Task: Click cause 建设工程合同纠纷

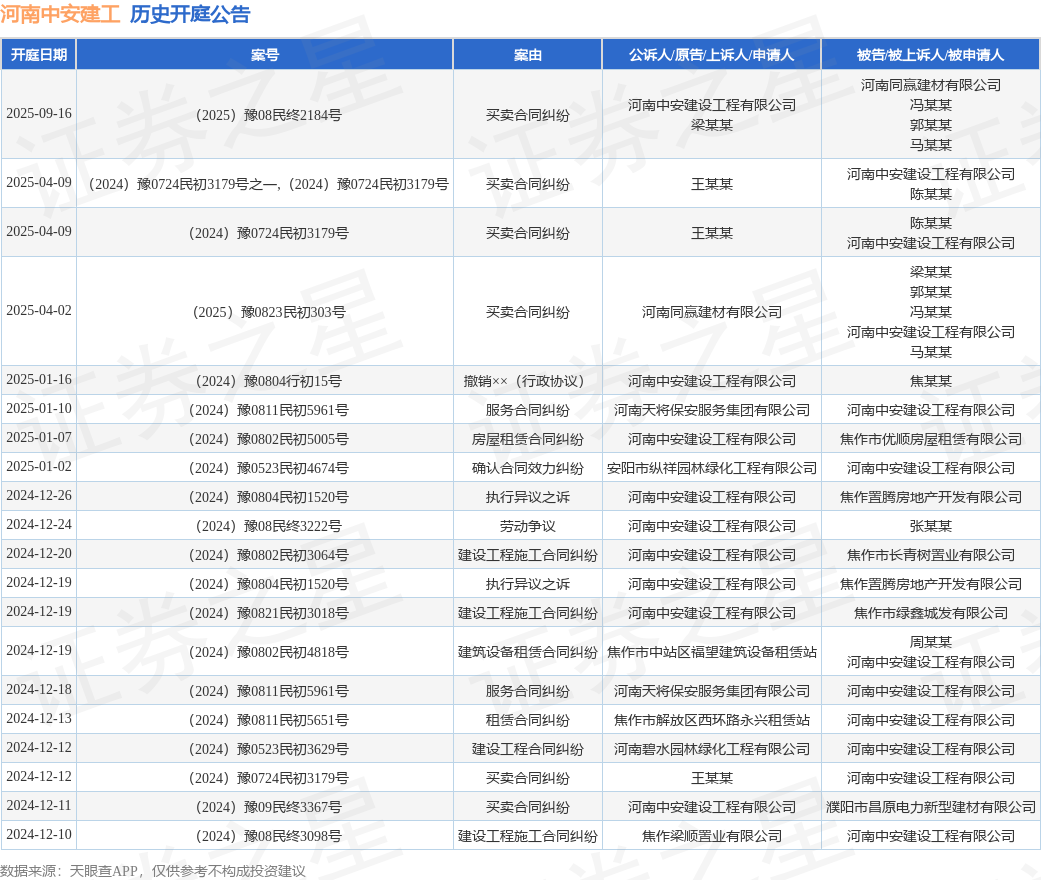Action: pyautogui.click(x=528, y=749)
